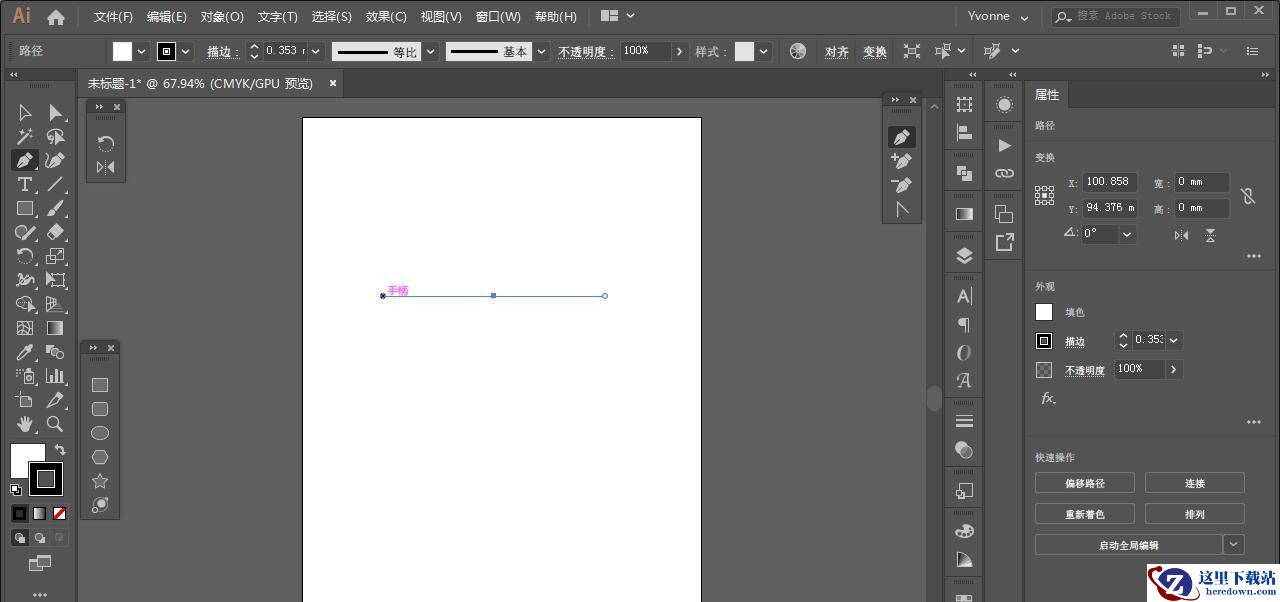
Task: Select Anchor Point convert tool in pen panel
Action: (x=902, y=209)
